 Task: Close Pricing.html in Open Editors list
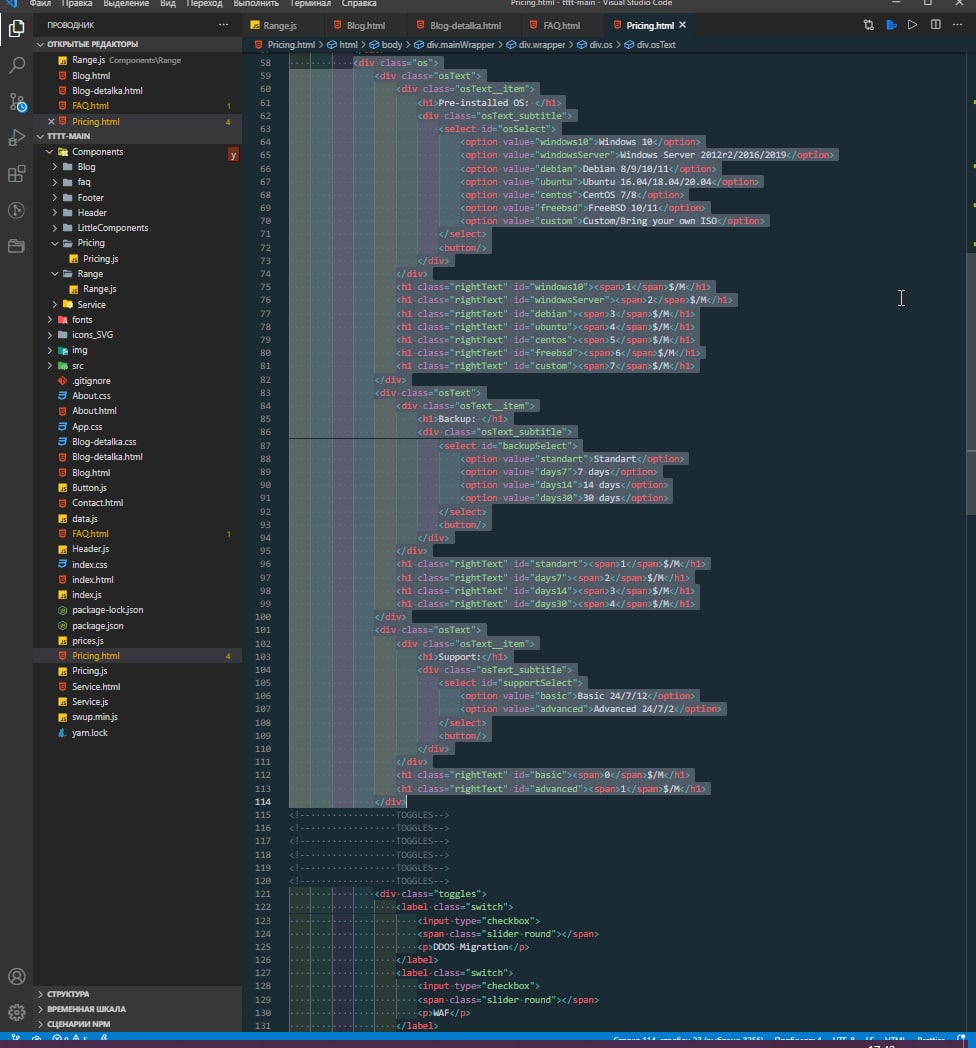point(51,121)
